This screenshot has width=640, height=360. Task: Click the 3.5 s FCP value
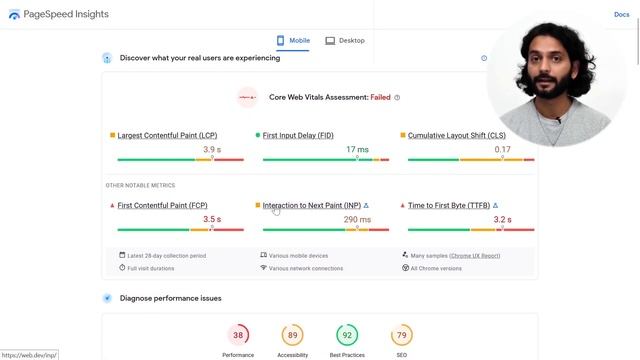[212, 219]
